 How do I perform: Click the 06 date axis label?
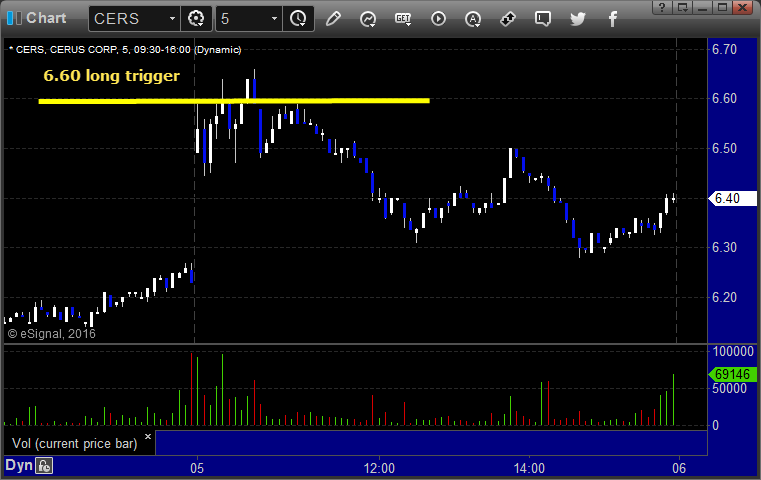pyautogui.click(x=679, y=468)
